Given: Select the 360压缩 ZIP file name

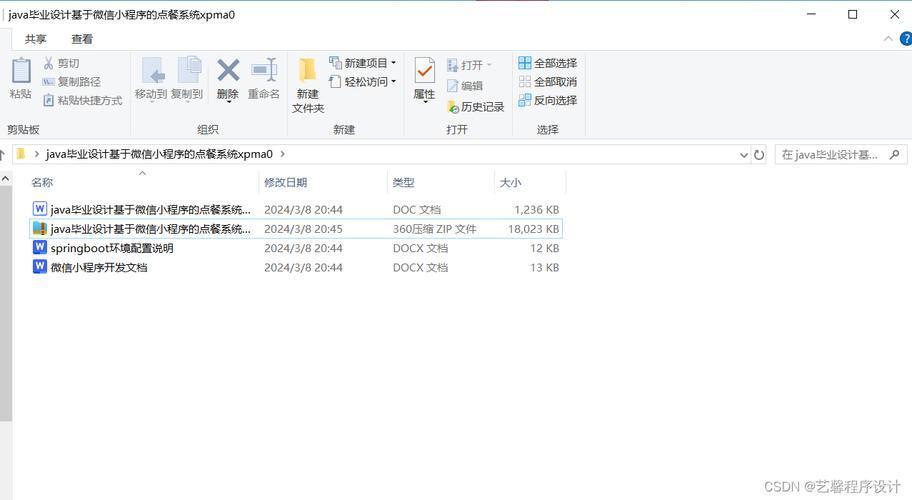Looking at the screenshot, I should 151,229.
